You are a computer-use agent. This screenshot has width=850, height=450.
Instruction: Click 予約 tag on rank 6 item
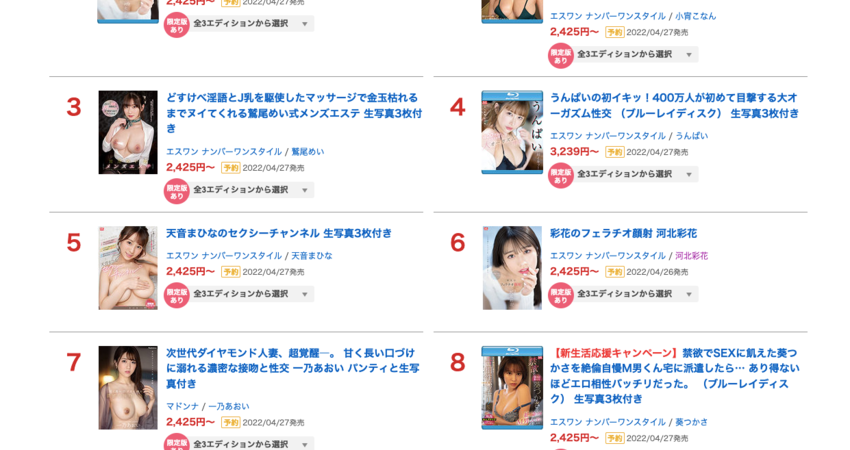pos(615,272)
